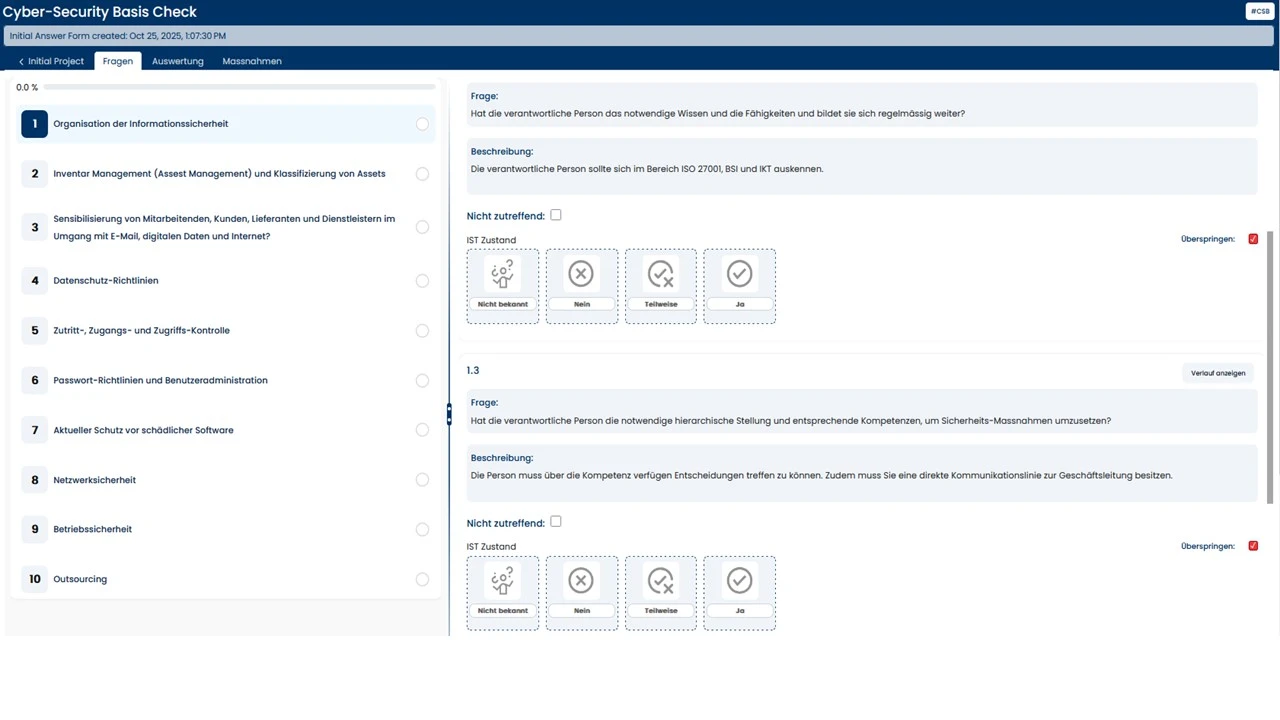Click the 'Verlauf anzeigen' button
Screen dimensions: 1280x720
point(1217,373)
